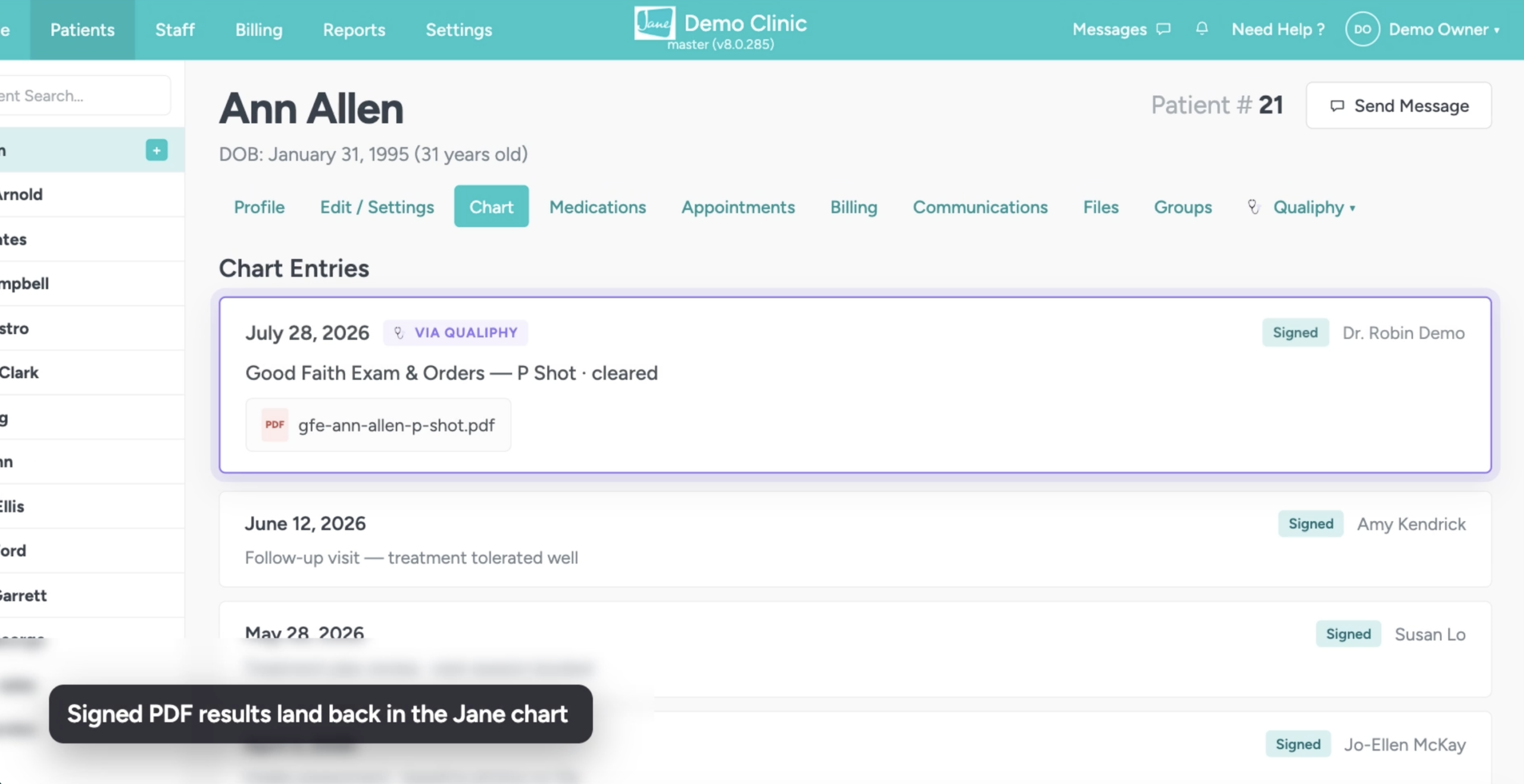1524x784 pixels.
Task: Open June 12, 2026 follow-up visit entry
Action: click(x=855, y=539)
